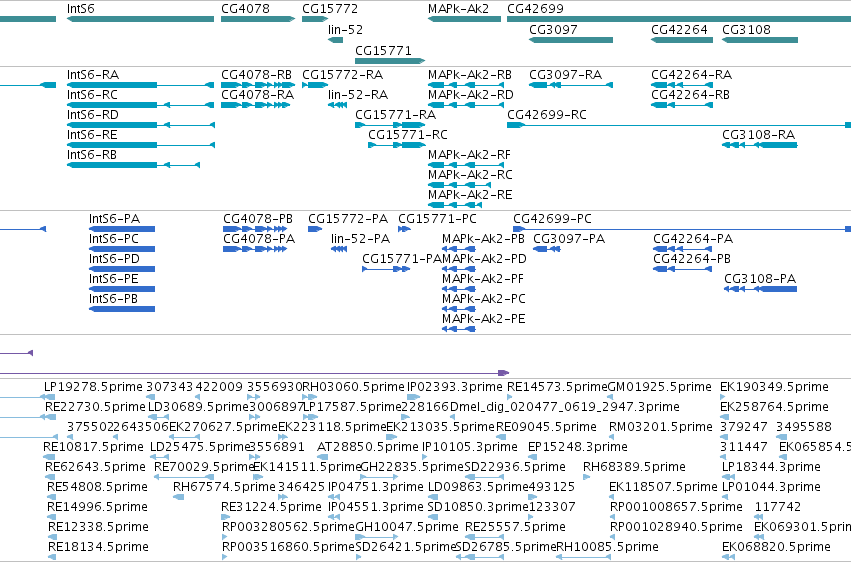Select EST RH67574.5prime
The image size is (851, 562).
tap(224, 487)
